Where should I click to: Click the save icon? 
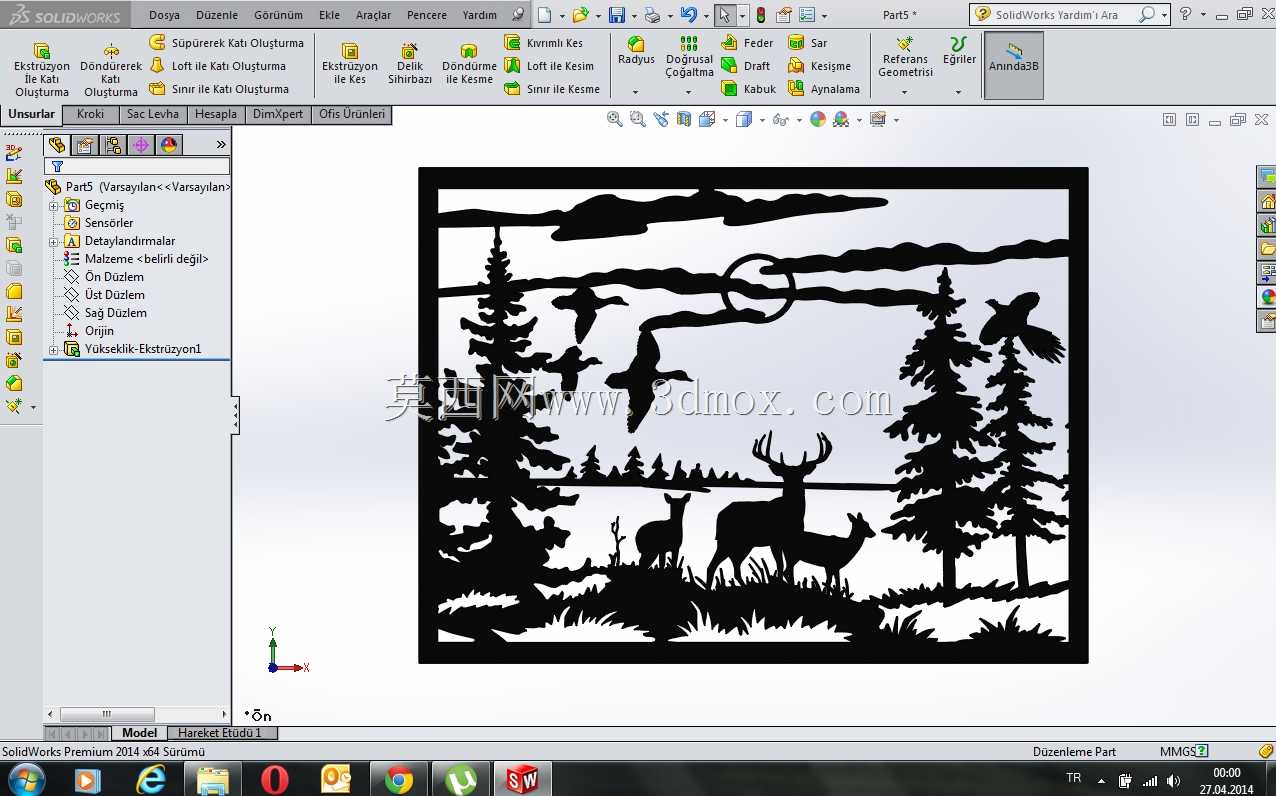(617, 15)
